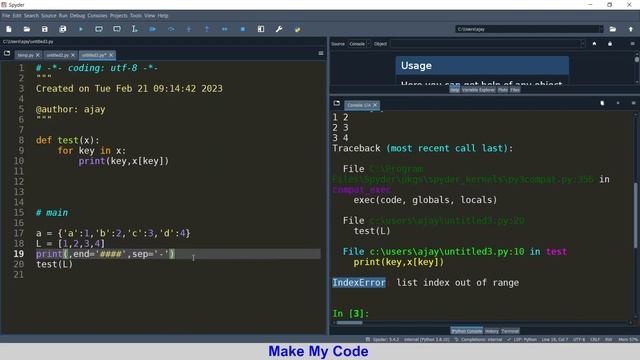The height and width of the screenshot is (360, 640).
Task: Open console pane options menu
Action: tap(633, 103)
